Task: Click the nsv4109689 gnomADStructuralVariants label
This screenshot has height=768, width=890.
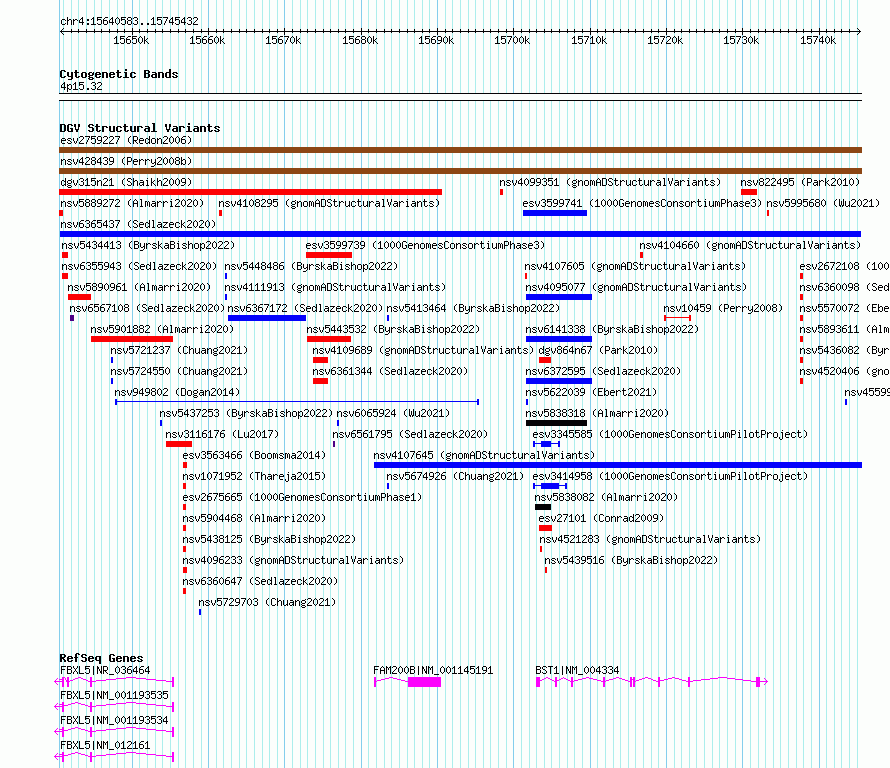Action: (x=423, y=350)
